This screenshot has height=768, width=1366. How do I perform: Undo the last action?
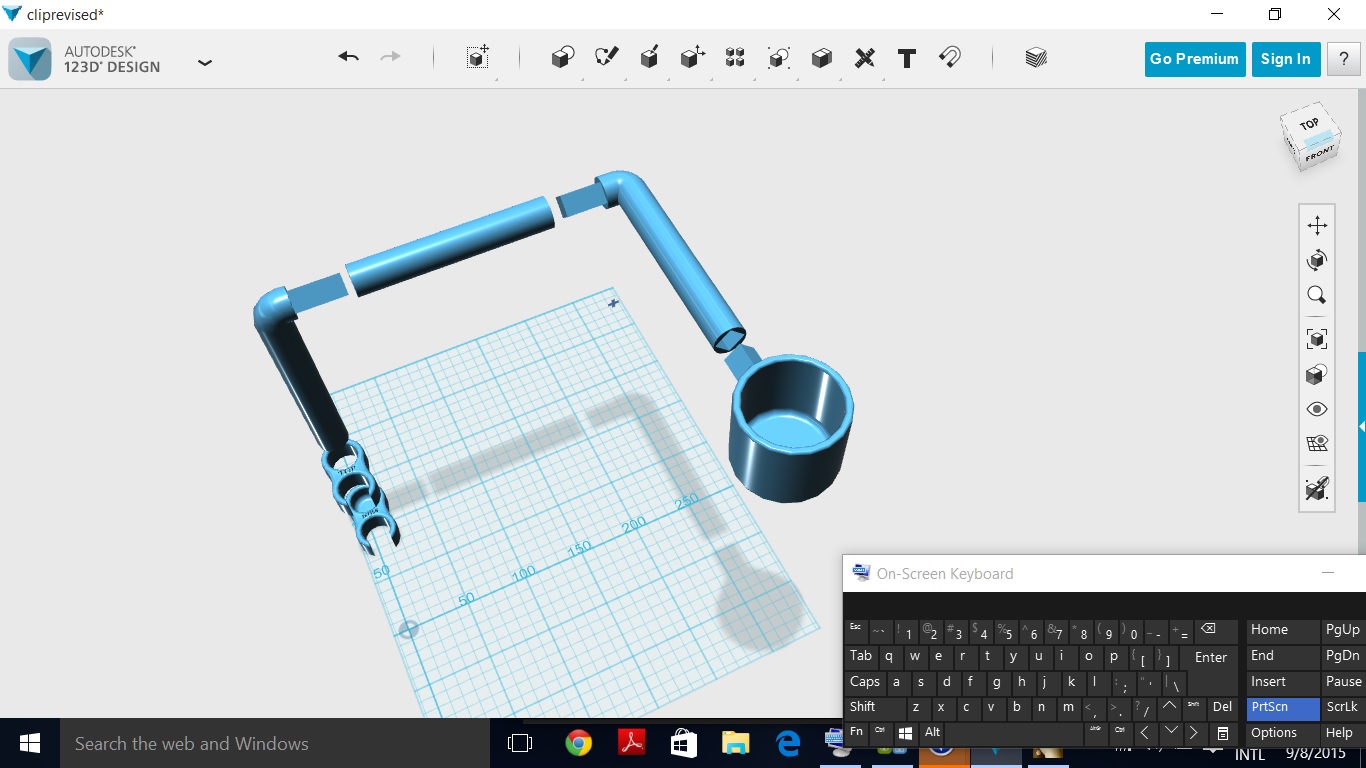tap(349, 57)
